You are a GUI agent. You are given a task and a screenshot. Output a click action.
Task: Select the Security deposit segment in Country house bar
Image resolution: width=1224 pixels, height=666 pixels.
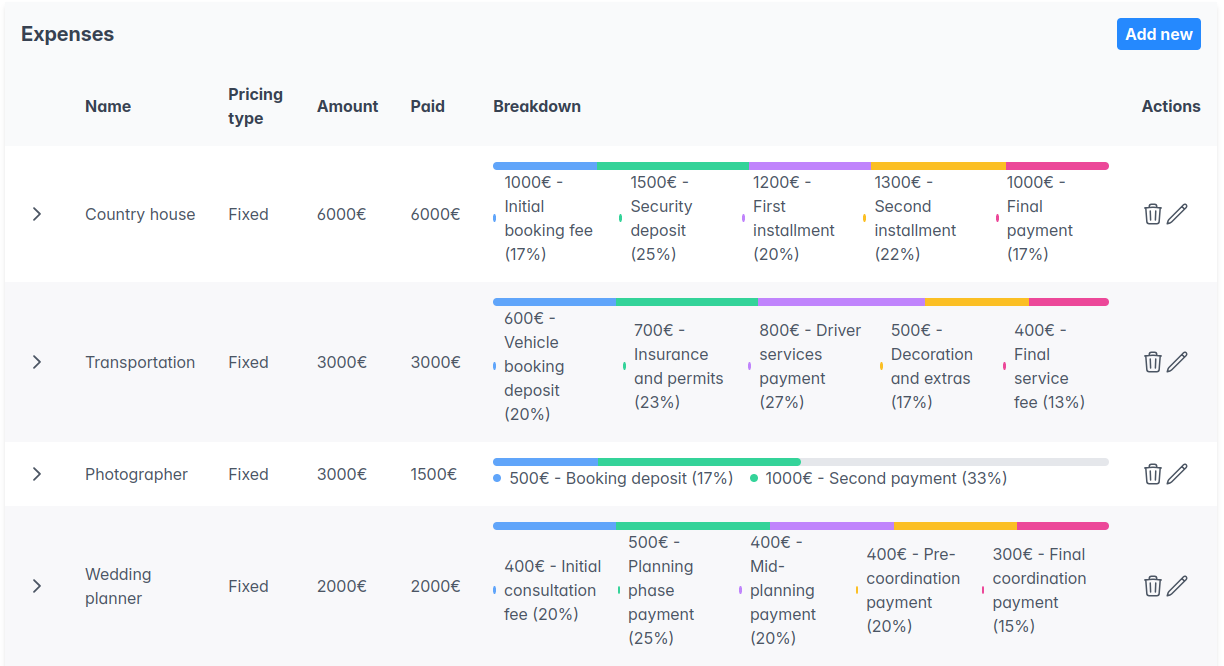click(670, 165)
